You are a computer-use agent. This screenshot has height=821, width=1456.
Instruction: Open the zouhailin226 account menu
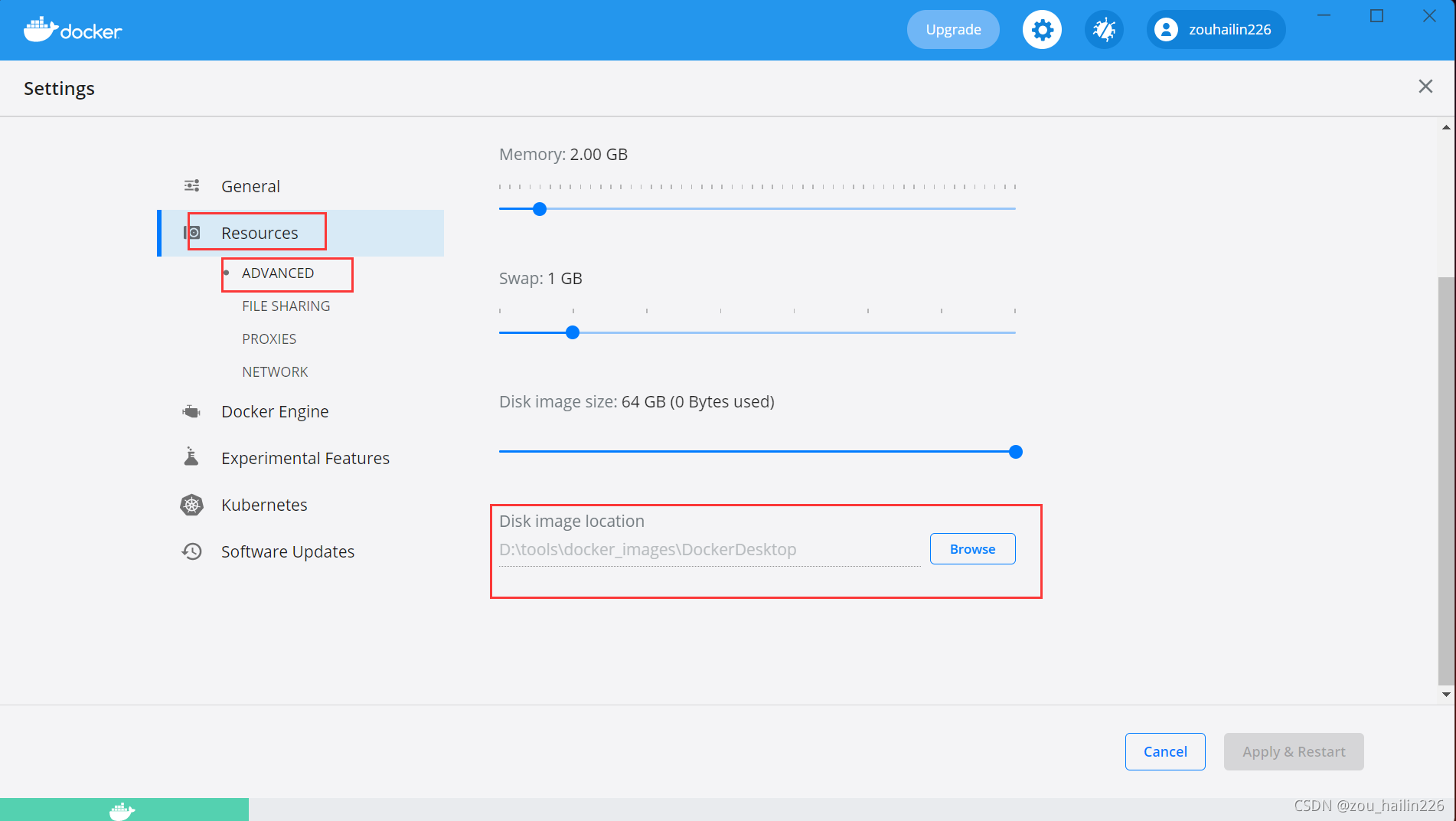coord(1216,30)
